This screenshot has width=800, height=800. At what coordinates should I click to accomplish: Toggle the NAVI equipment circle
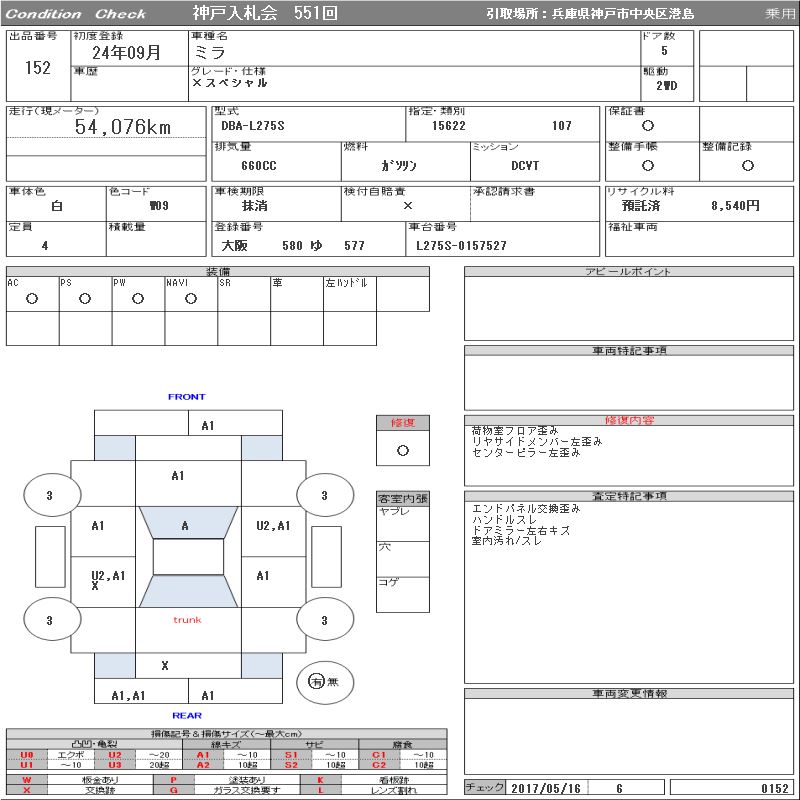pos(191,298)
